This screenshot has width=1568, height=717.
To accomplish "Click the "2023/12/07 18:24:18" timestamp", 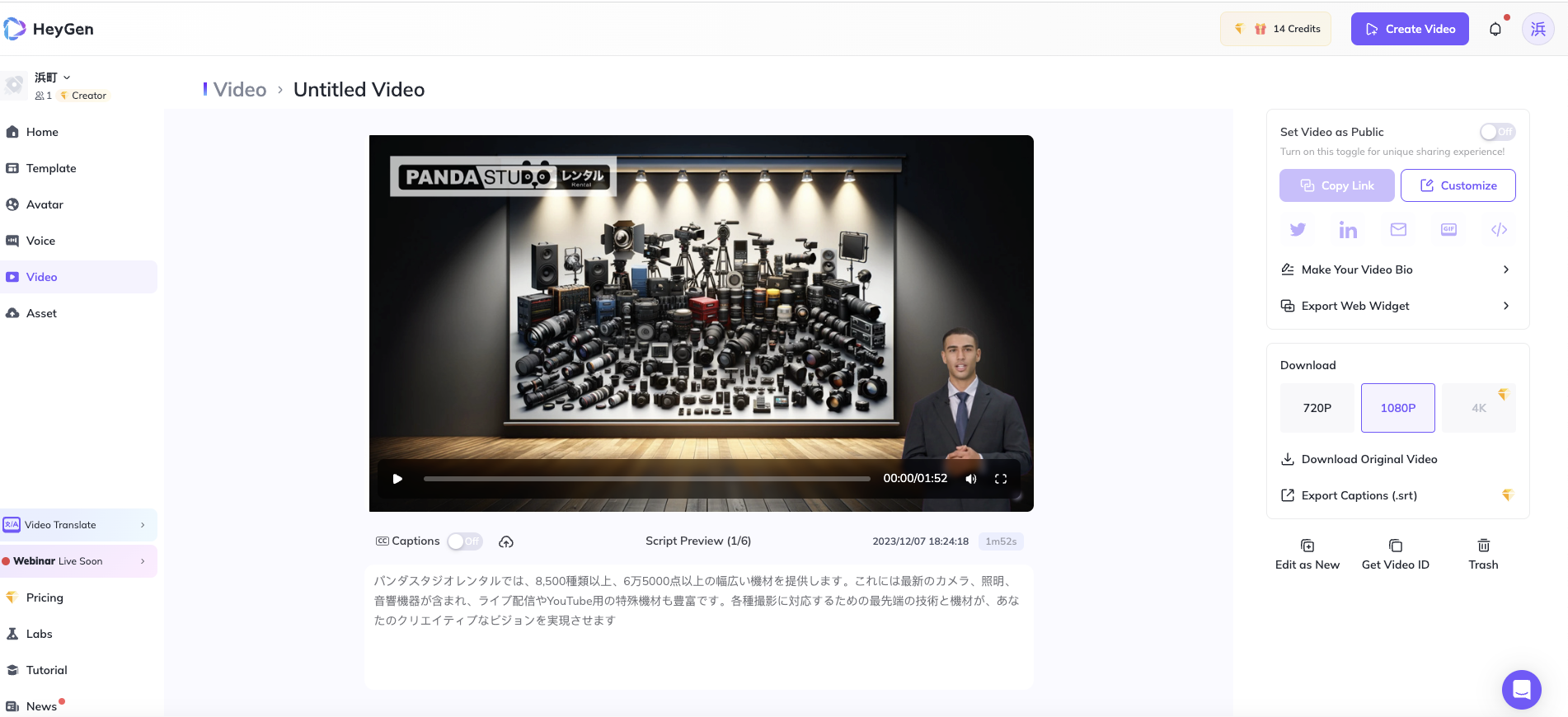I will 920,541.
